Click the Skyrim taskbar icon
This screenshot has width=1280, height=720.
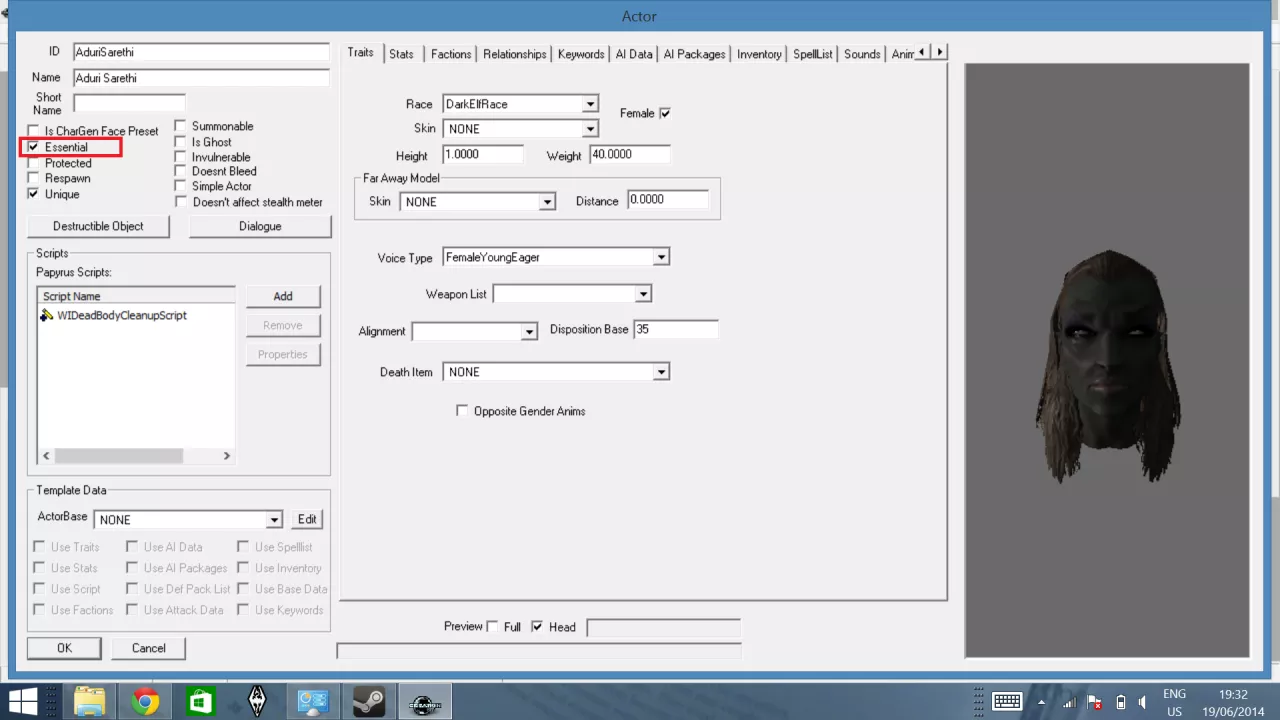tap(257, 701)
